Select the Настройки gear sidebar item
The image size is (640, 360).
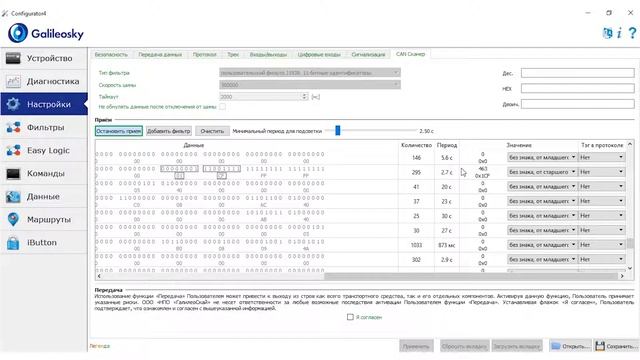(44, 104)
